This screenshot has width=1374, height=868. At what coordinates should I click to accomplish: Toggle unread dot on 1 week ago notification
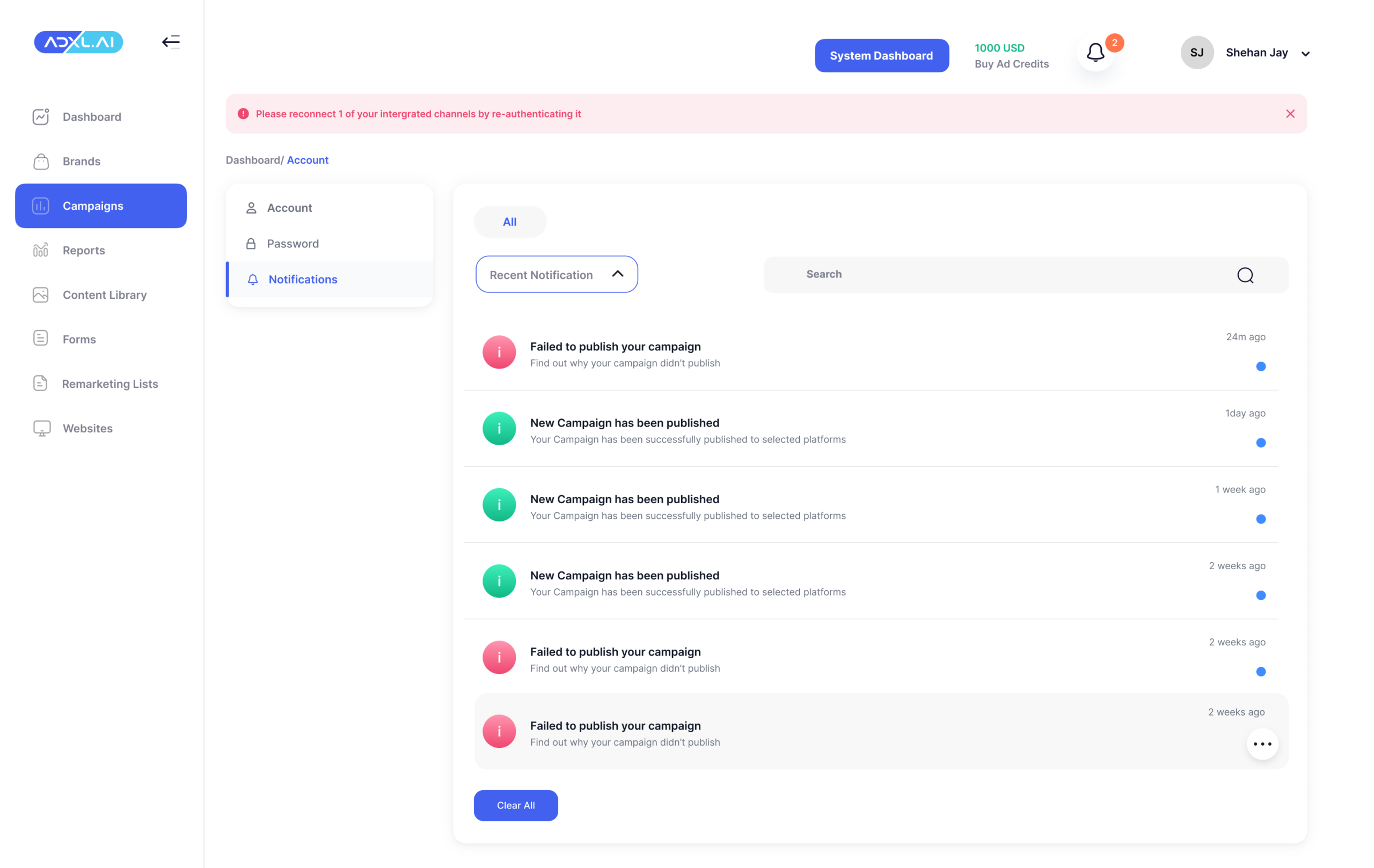click(x=1260, y=519)
